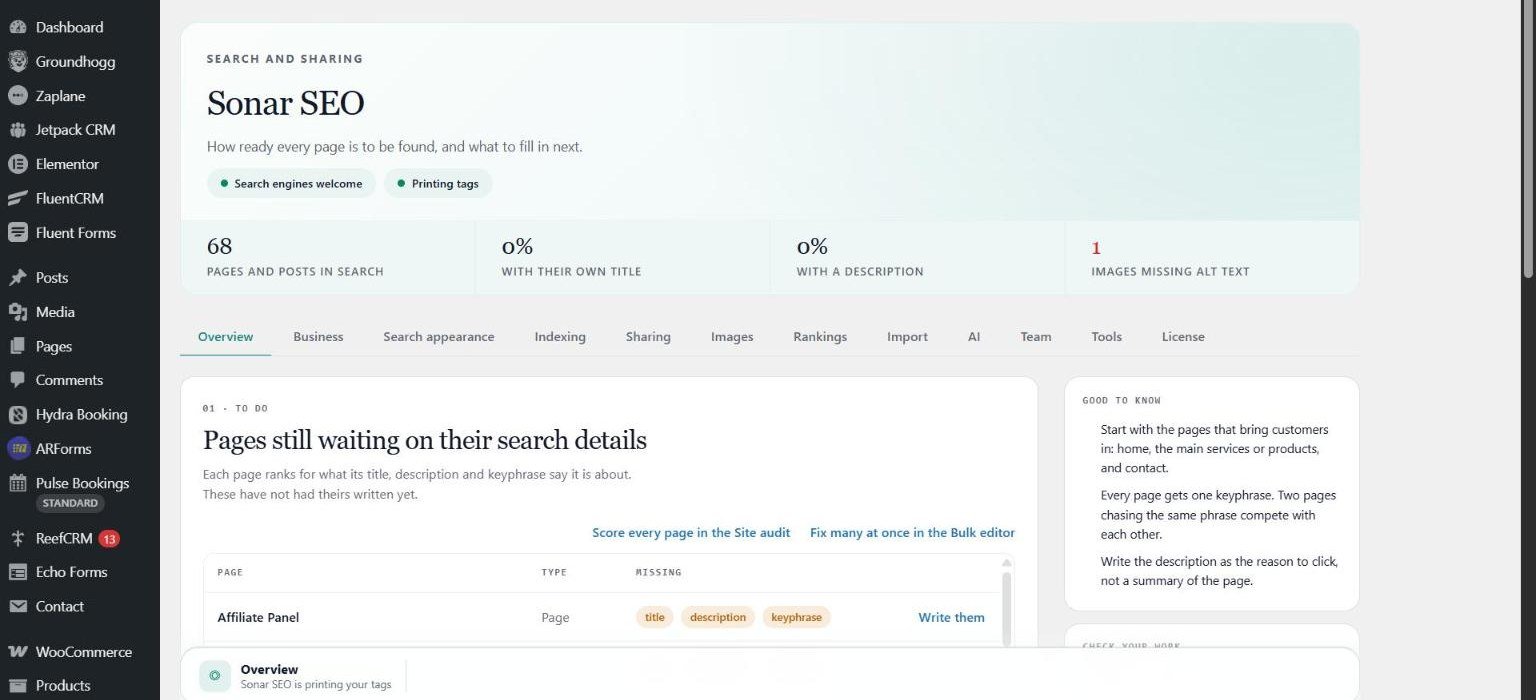Screen dimensions: 1536x700
Task: Click the ReefCRM icon
Action: 17,538
